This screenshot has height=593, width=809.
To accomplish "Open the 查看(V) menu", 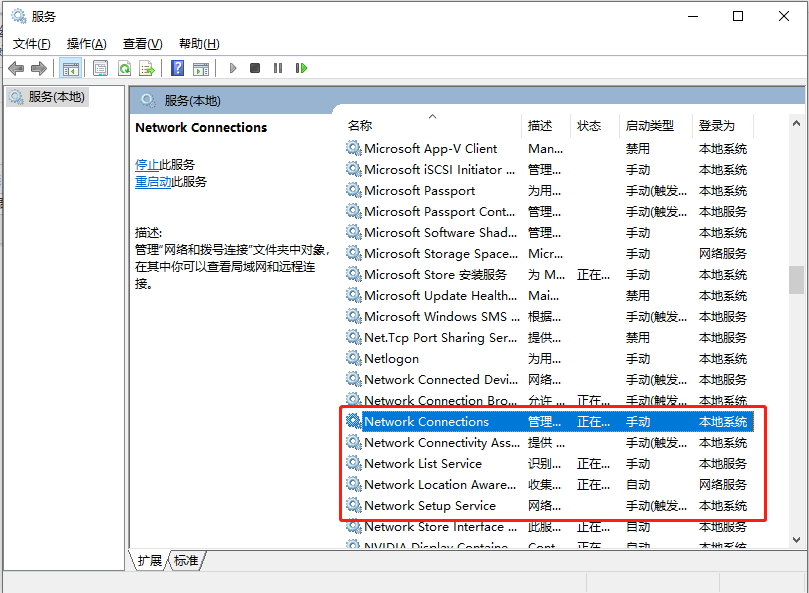I will pos(142,44).
